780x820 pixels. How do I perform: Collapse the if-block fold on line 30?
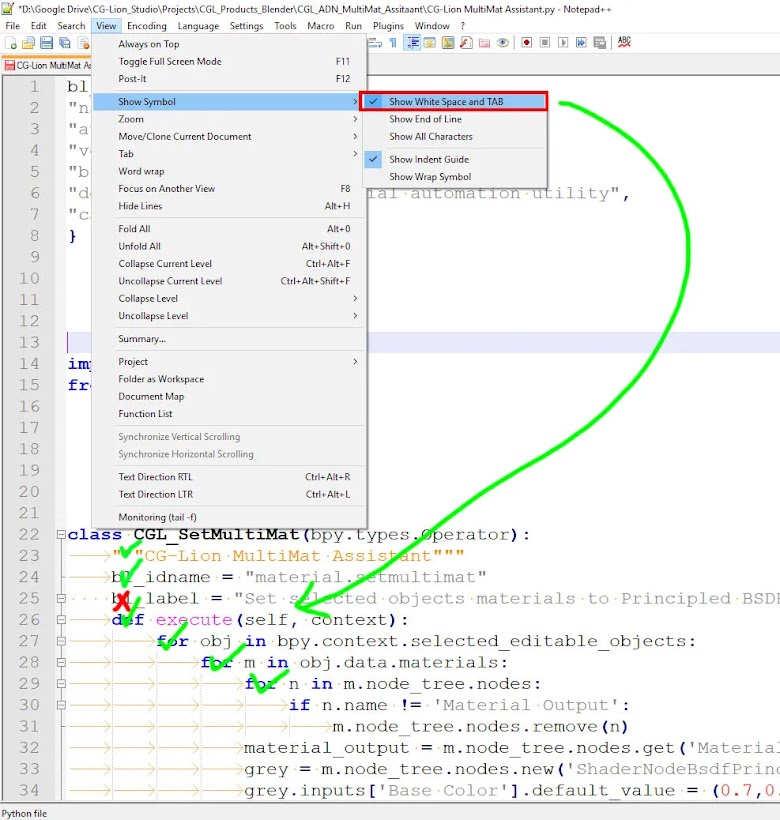tap(61, 705)
